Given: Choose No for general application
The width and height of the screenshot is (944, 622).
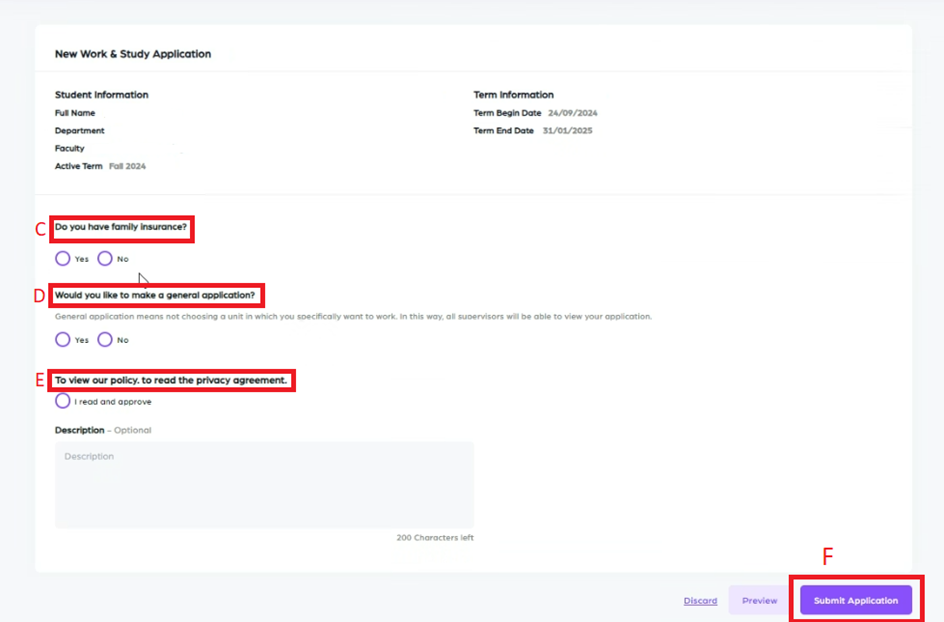Looking at the screenshot, I should coord(105,340).
